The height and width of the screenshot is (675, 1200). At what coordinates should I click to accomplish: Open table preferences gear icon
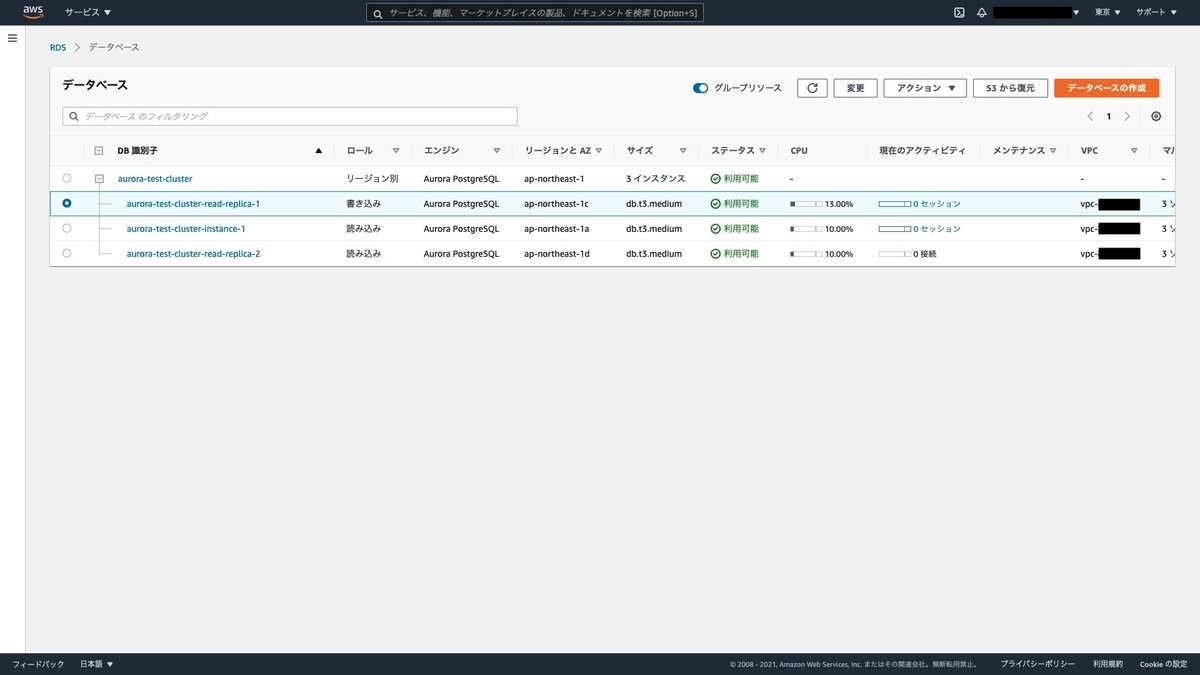[x=1156, y=116]
